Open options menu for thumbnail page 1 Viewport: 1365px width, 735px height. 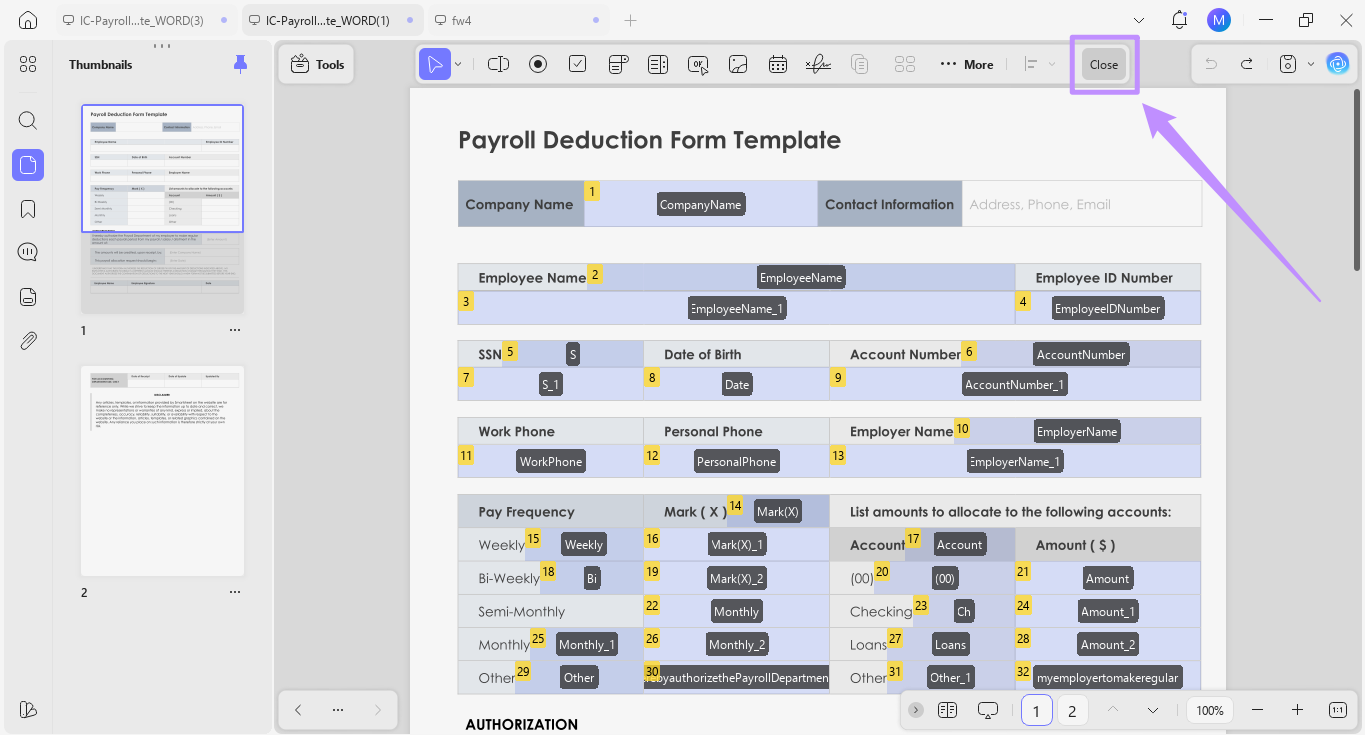235,330
